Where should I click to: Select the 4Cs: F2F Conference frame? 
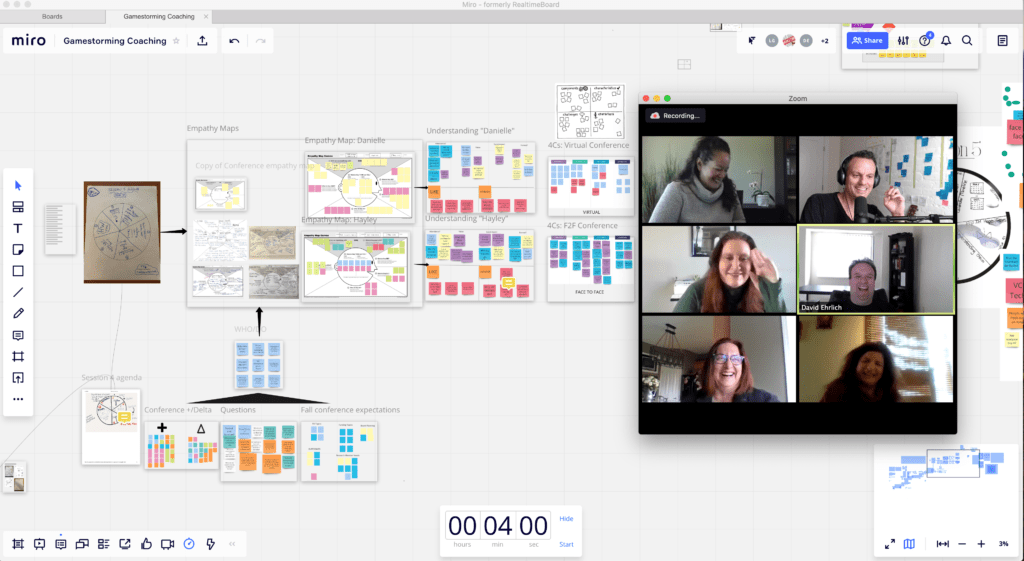coord(590,266)
